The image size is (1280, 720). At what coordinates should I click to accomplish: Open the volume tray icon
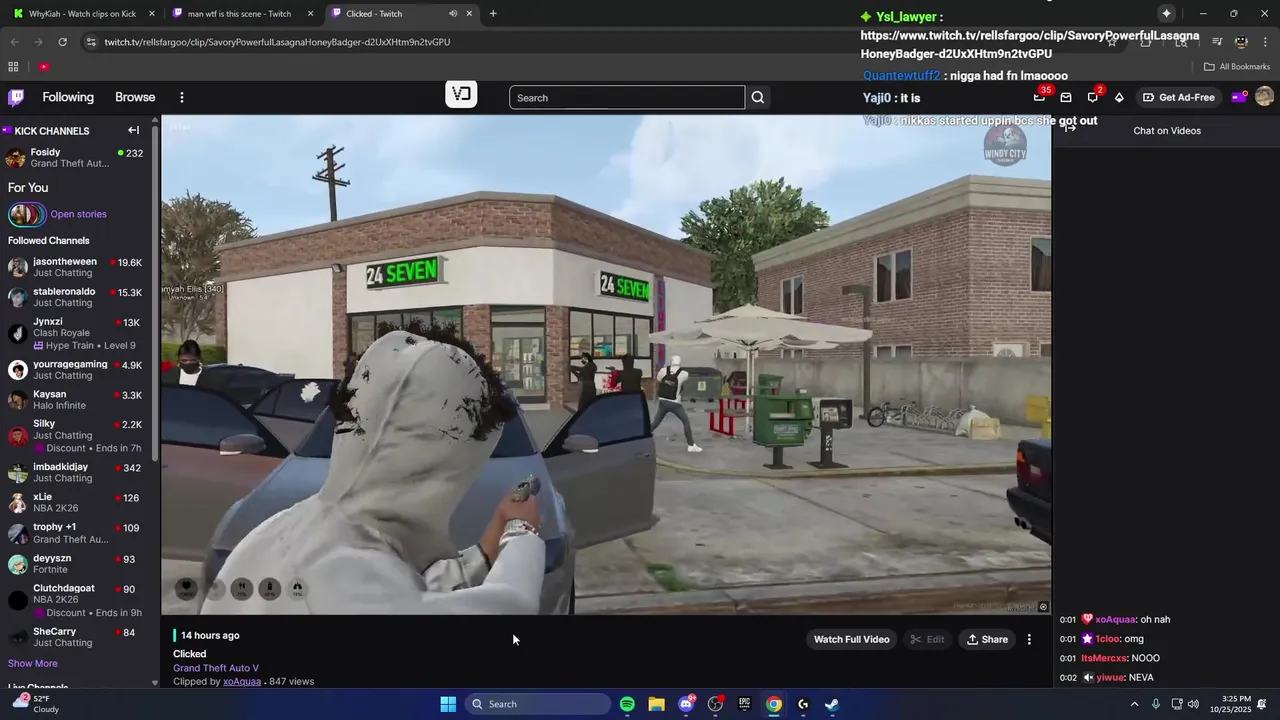pyautogui.click(x=1195, y=704)
